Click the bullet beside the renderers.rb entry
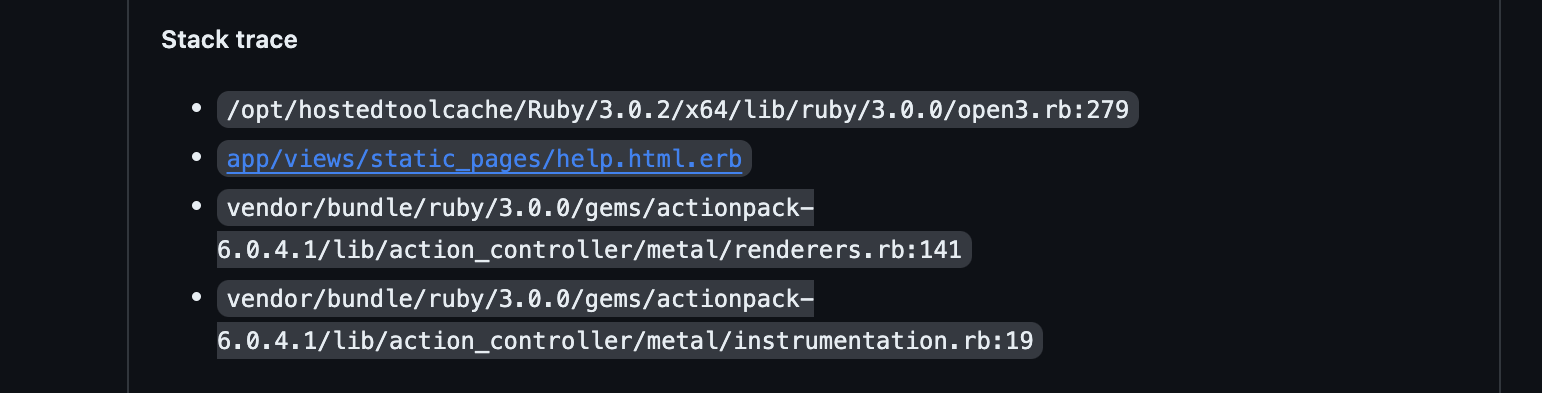 tap(197, 206)
